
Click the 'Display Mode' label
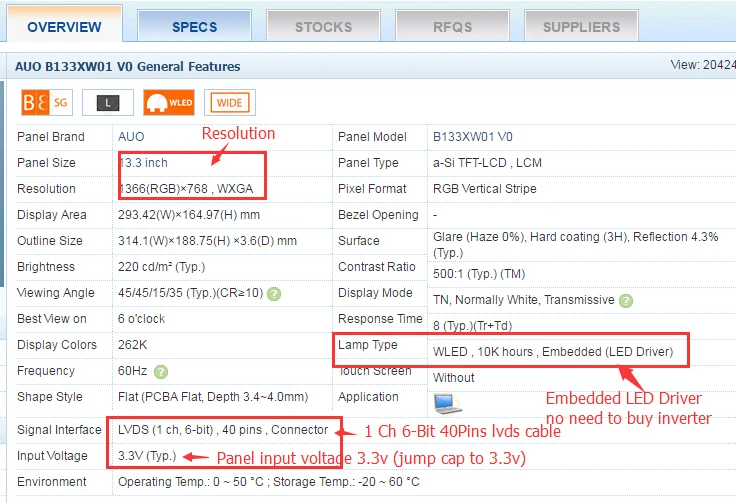coord(375,293)
